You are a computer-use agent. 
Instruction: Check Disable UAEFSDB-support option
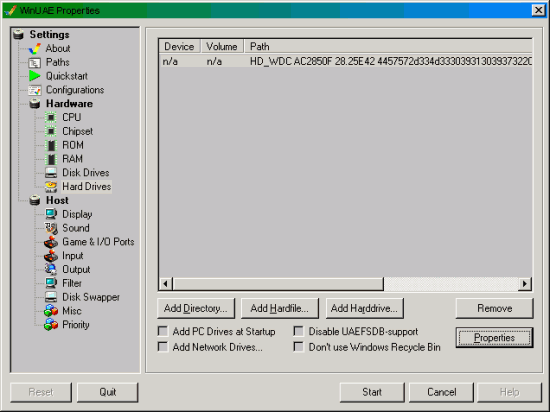click(299, 331)
